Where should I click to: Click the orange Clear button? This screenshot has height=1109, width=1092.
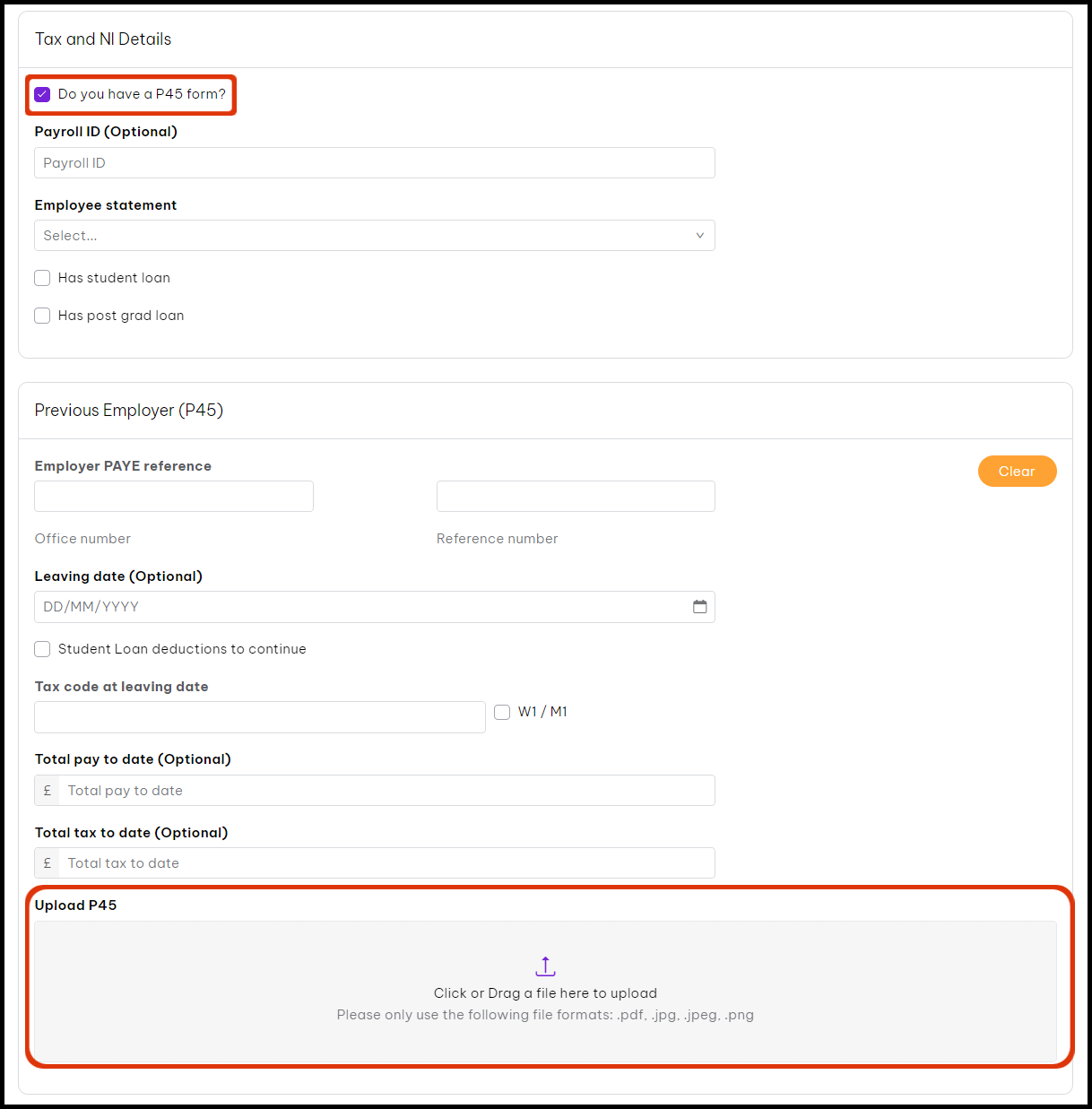tap(1017, 472)
